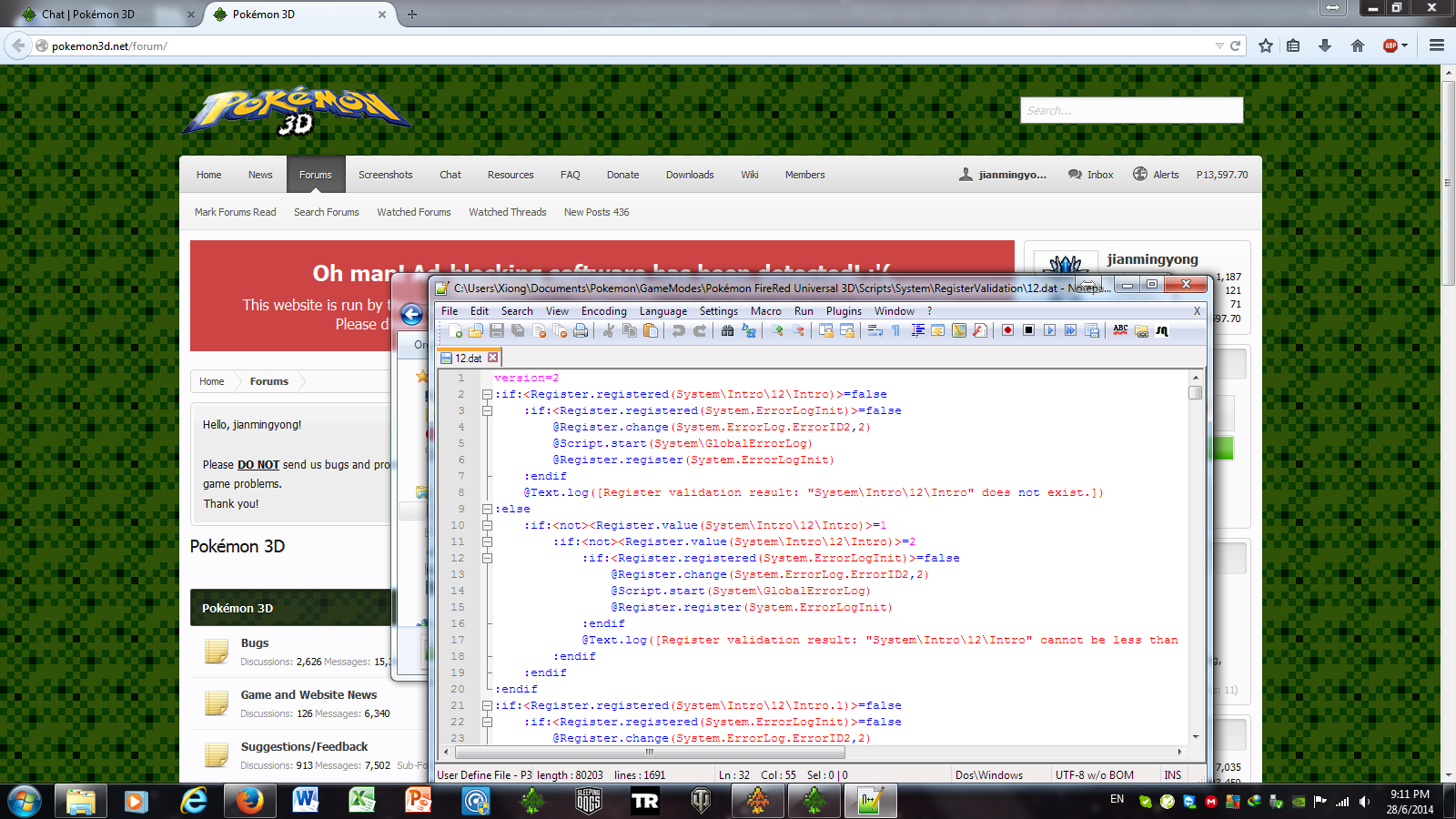
Task: Open the Bugs forum link
Action: coord(255,642)
